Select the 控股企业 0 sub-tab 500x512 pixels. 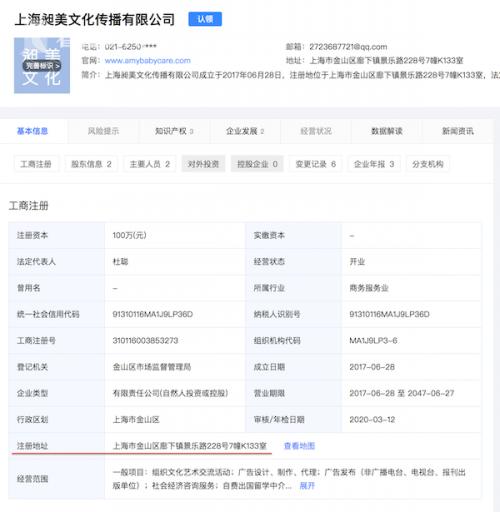[257, 164]
